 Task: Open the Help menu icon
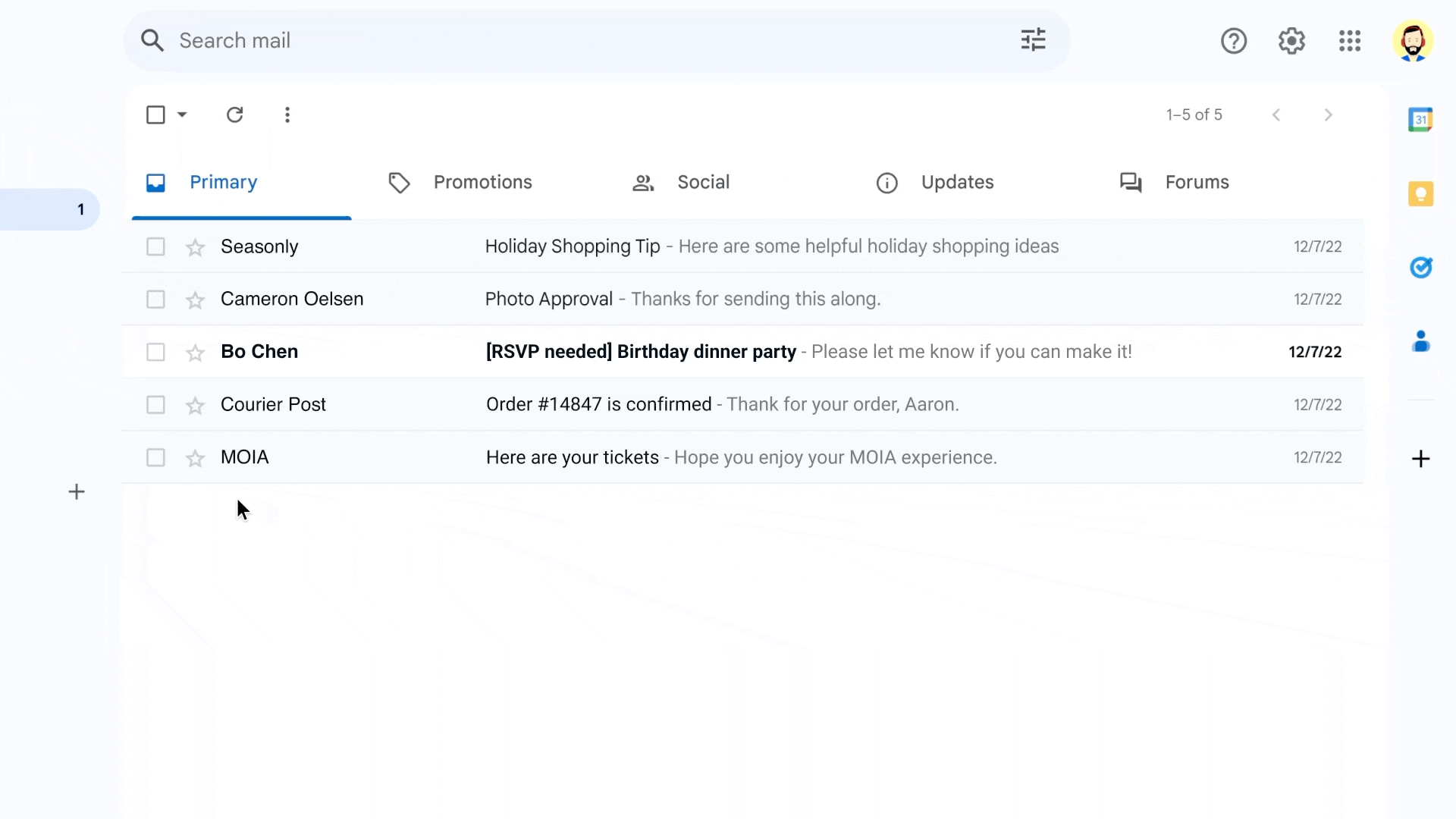click(x=1234, y=40)
